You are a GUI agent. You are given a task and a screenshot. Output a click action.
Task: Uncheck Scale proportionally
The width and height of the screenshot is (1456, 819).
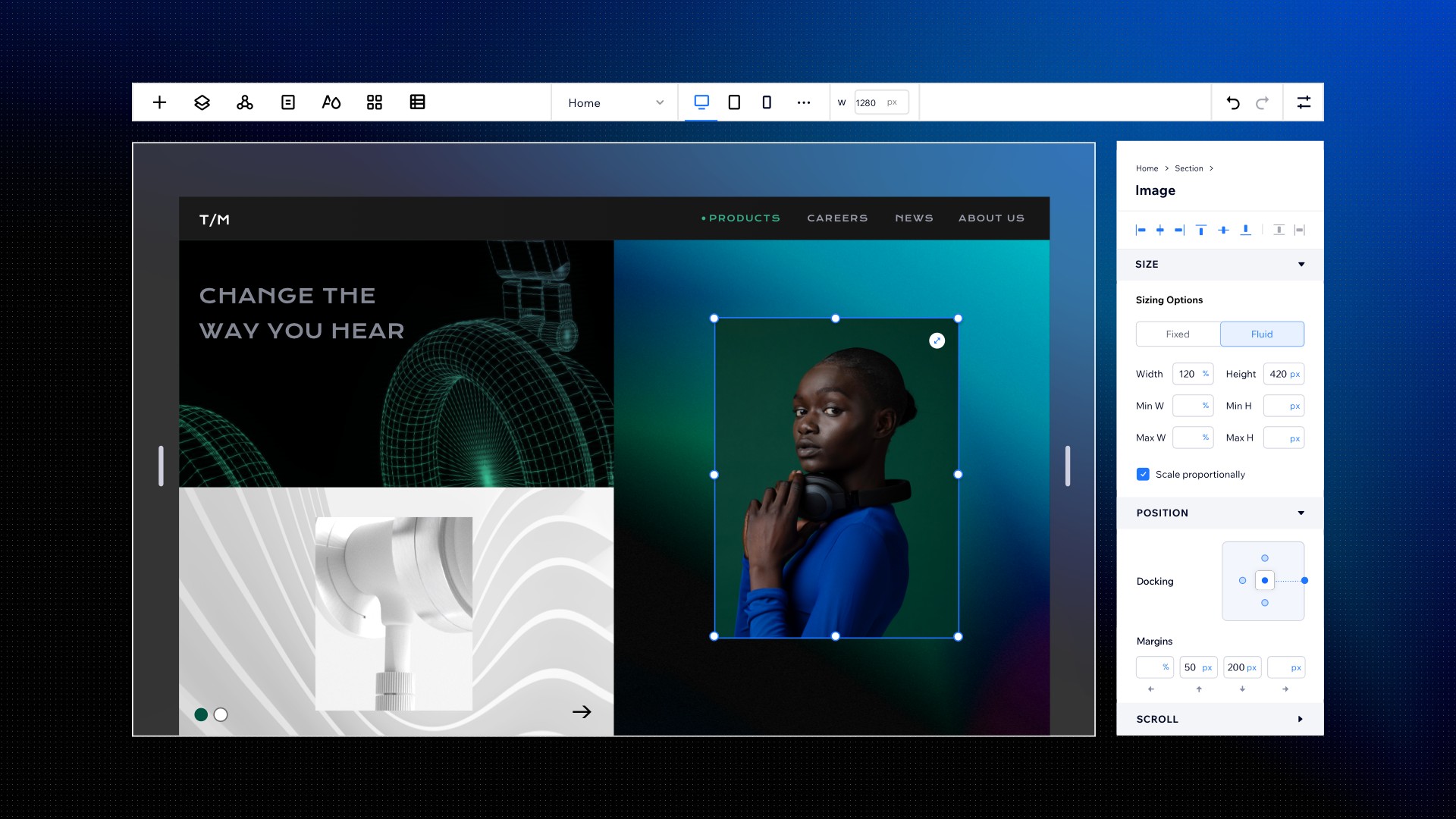[x=1142, y=474]
